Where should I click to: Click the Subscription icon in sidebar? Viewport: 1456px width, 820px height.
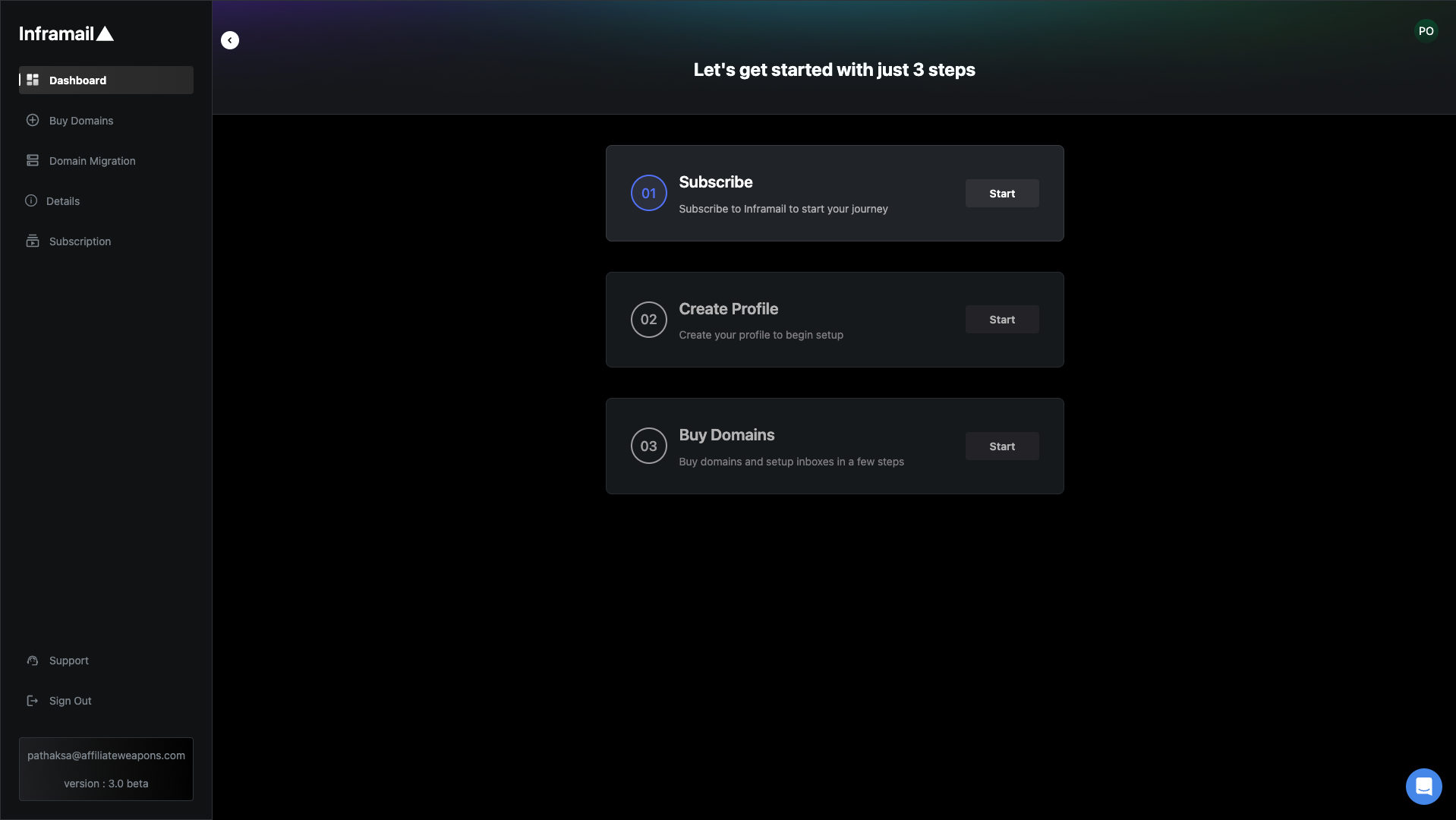tap(33, 241)
